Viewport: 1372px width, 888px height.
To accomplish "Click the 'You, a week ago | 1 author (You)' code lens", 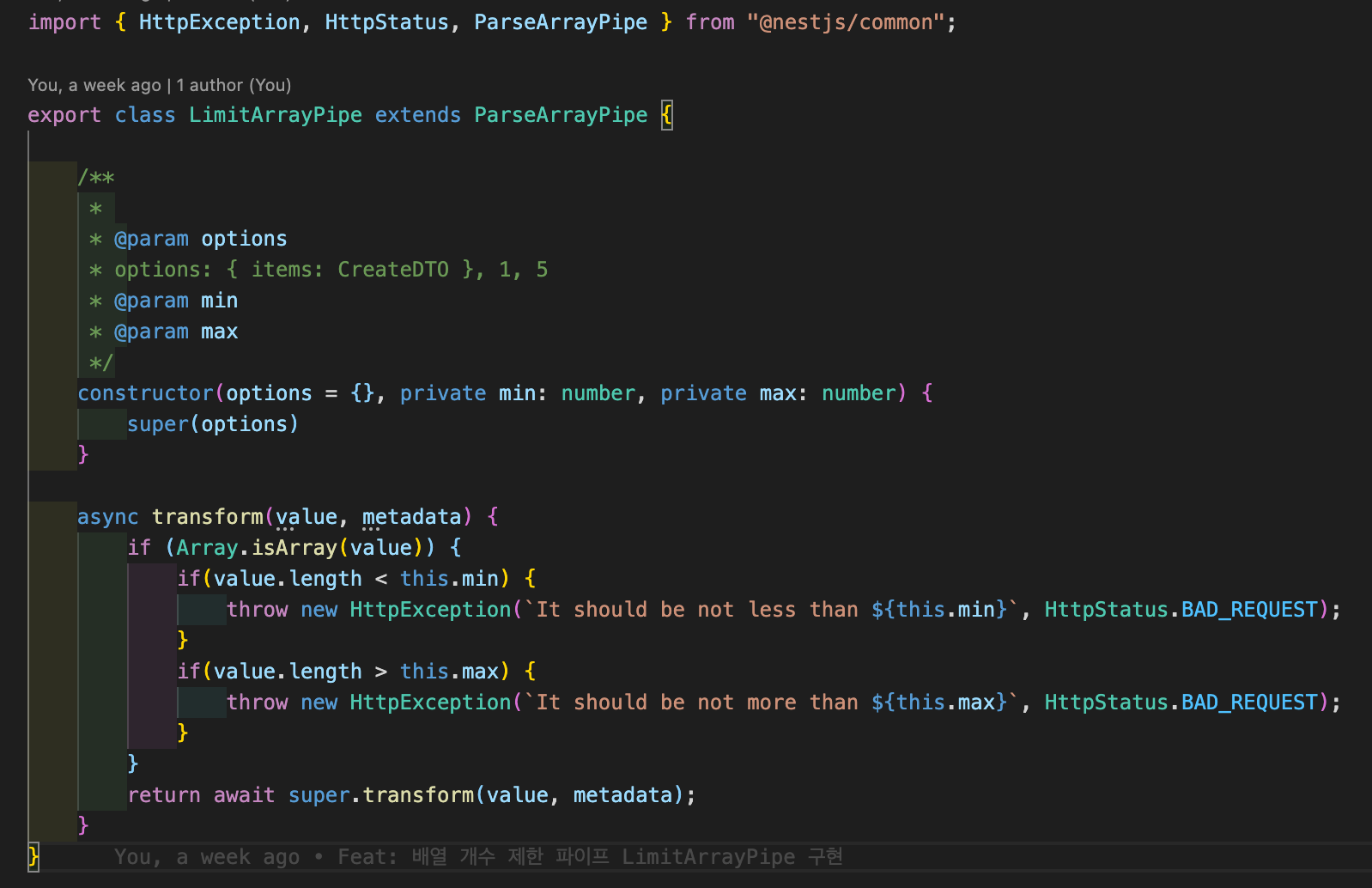I will click(x=160, y=85).
